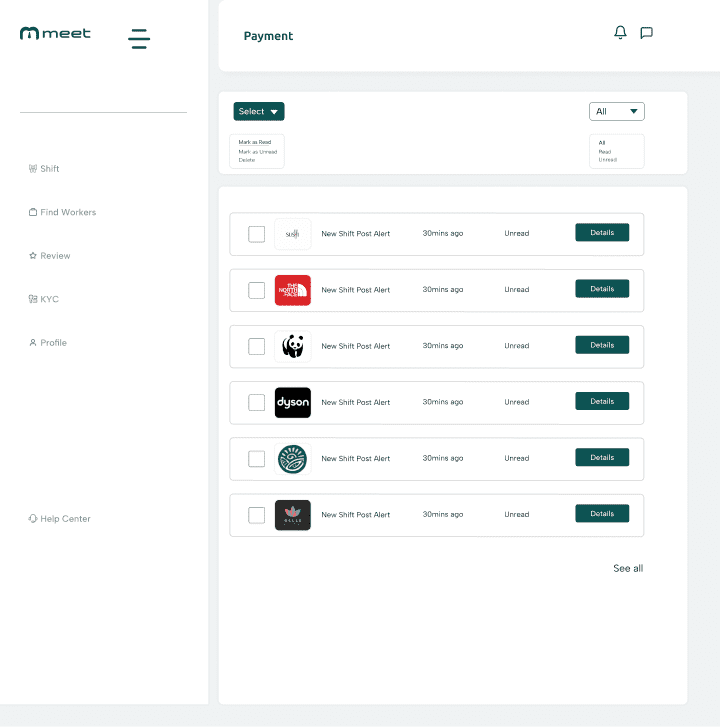Open the chat messages icon
Screen dimensions: 720x727
[646, 33]
